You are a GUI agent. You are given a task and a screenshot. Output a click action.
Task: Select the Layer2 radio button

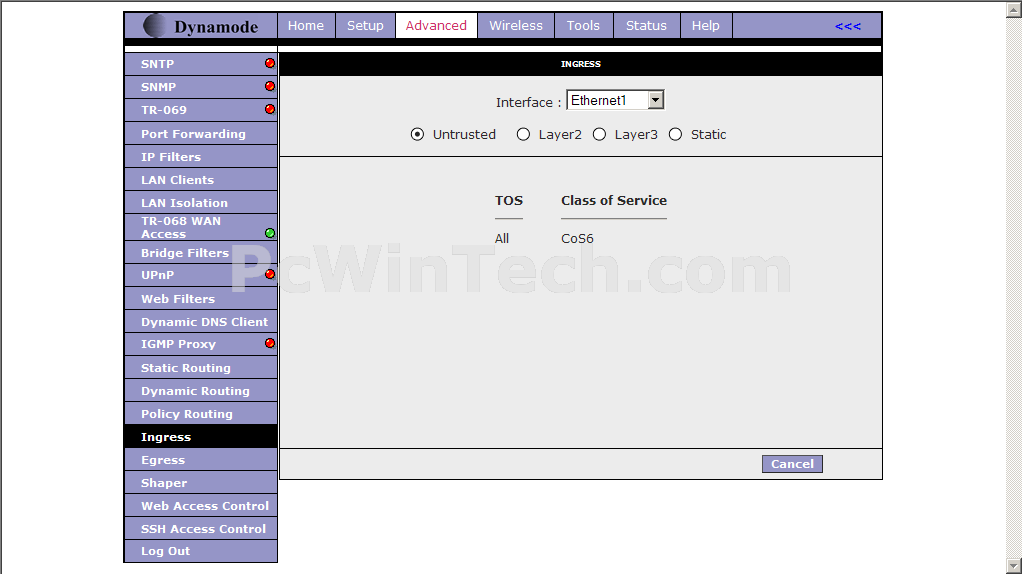[523, 134]
